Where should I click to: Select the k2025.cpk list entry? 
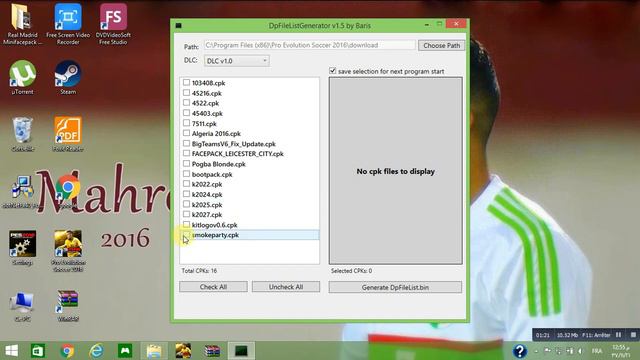[x=207, y=204]
